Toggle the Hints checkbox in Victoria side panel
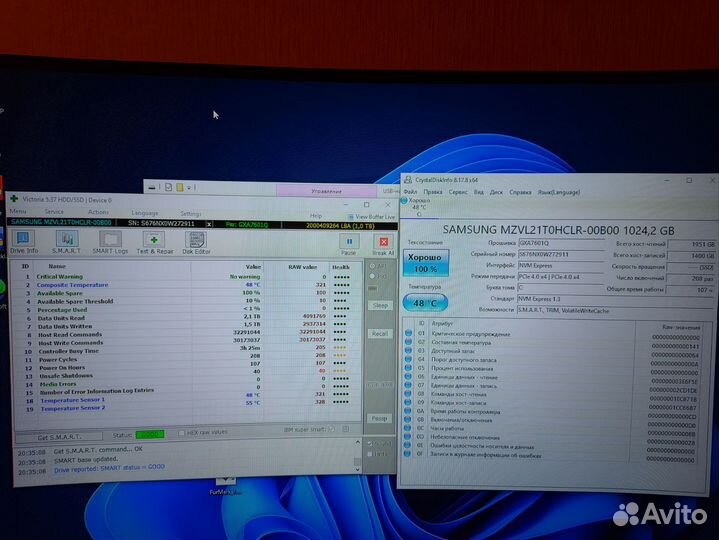This screenshot has width=719, height=540. 370,454
